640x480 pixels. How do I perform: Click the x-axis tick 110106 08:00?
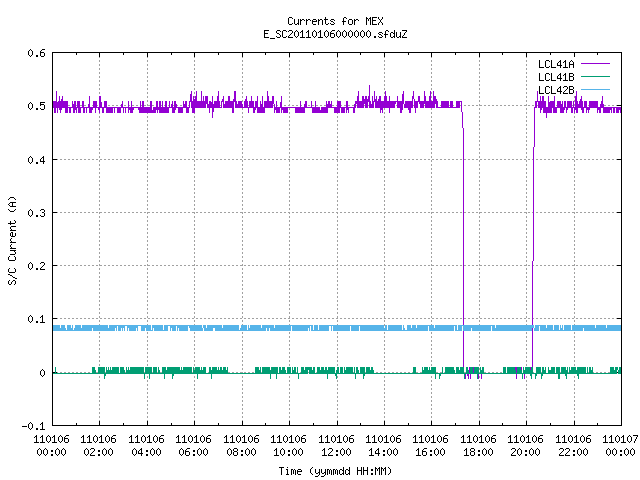[x=241, y=446]
